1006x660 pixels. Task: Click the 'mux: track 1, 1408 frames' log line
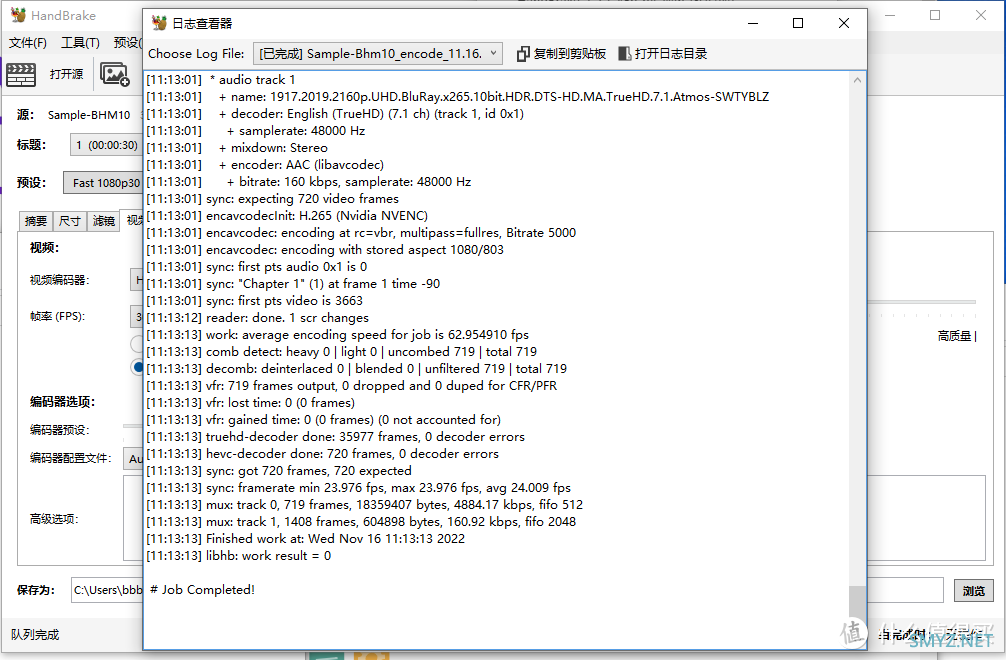click(361, 522)
